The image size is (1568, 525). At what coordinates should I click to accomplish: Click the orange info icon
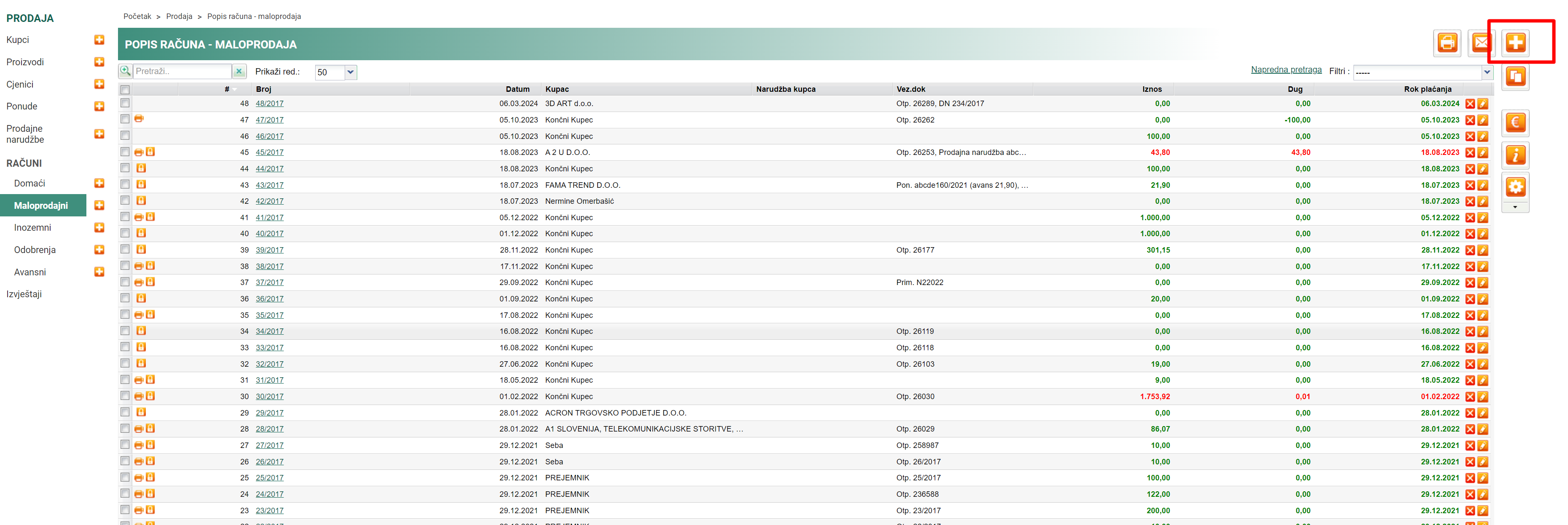pos(1515,155)
